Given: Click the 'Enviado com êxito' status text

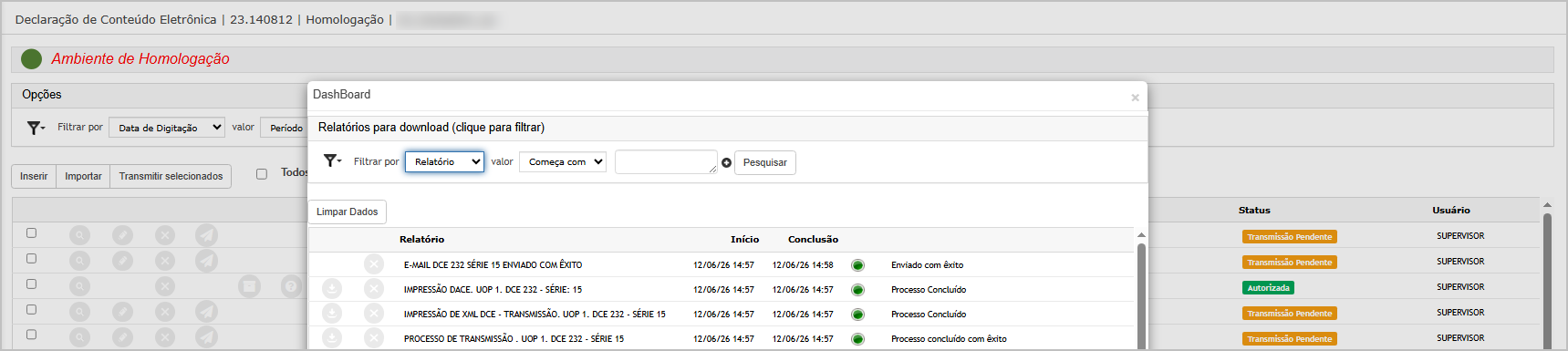Looking at the screenshot, I should [x=927, y=265].
